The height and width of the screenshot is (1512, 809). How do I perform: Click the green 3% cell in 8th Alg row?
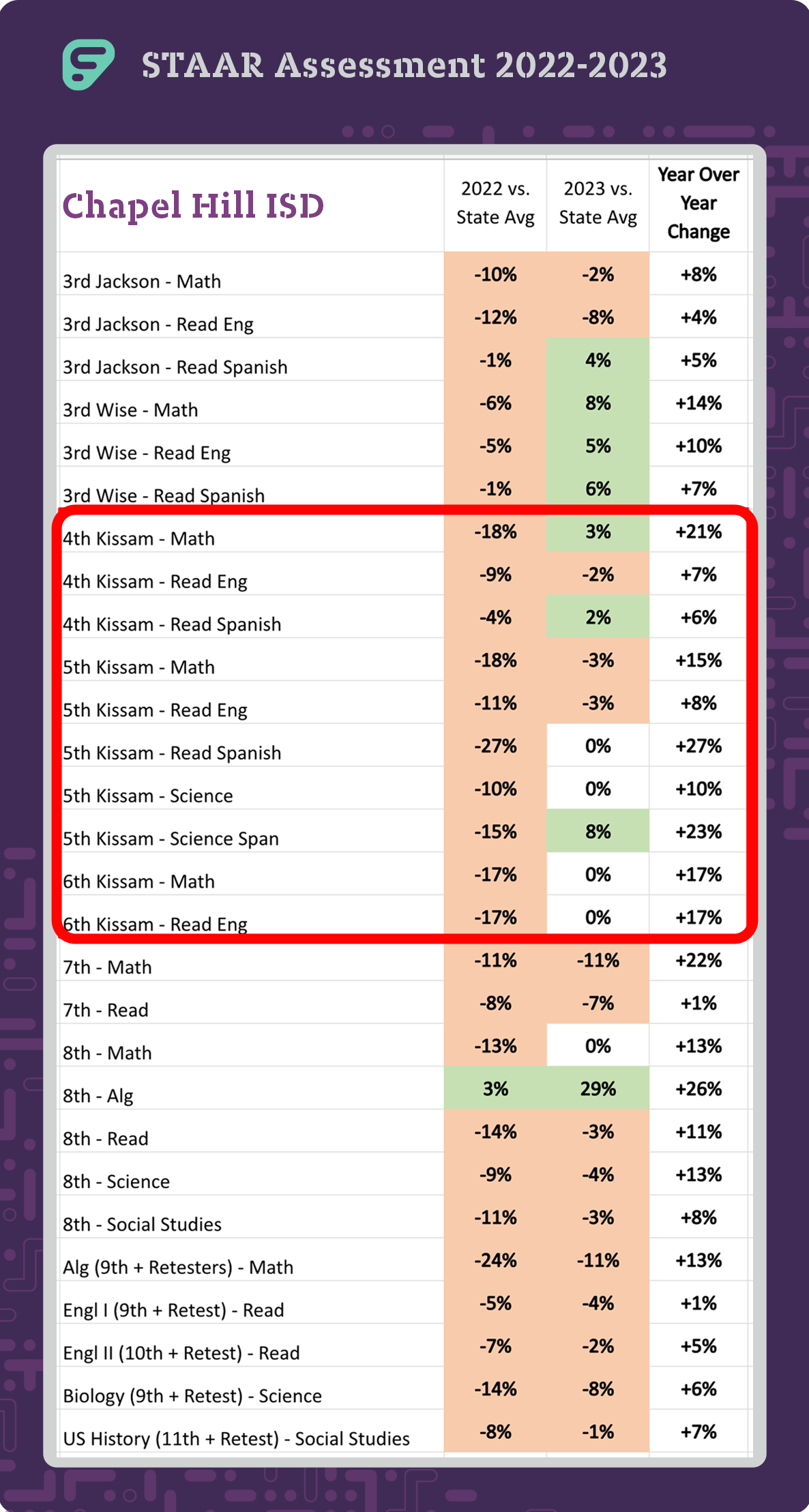click(495, 1088)
